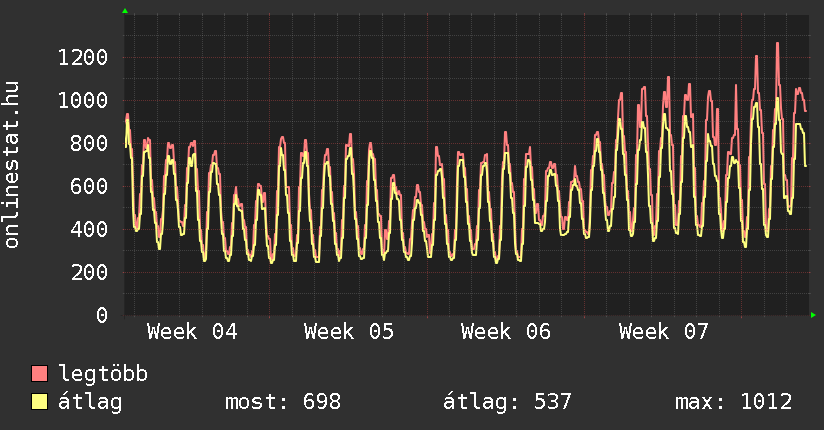Click the 400 y-axis value
Screen dimensions: 824x430
tap(88, 229)
